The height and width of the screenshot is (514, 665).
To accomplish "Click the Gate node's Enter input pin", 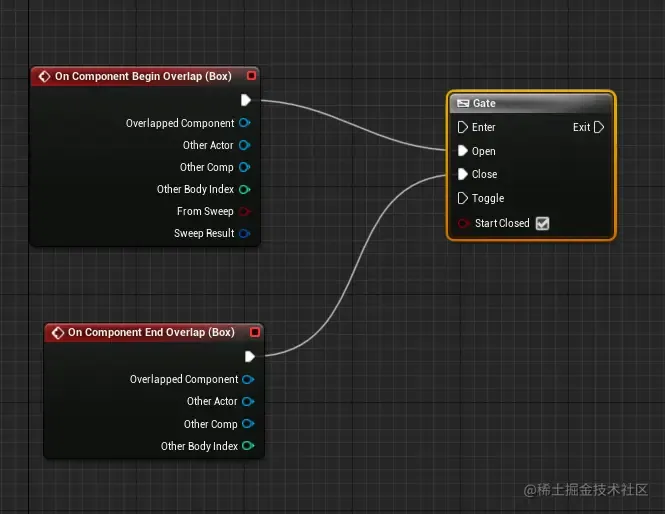I will point(462,127).
